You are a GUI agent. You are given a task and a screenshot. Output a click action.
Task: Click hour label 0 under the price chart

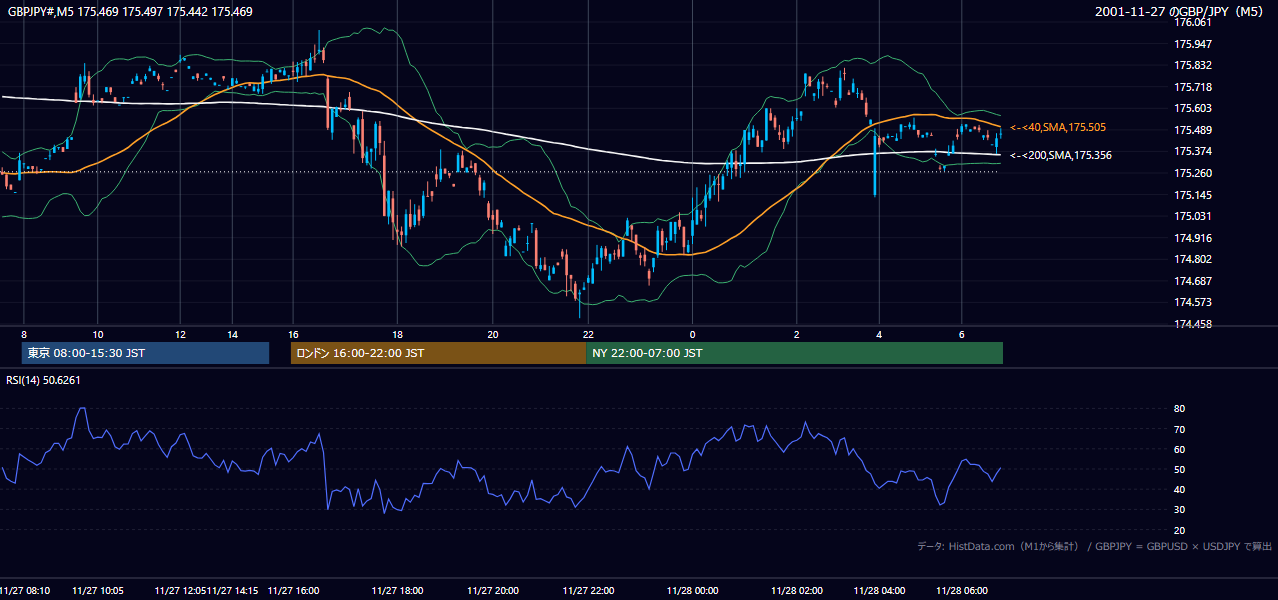692,334
